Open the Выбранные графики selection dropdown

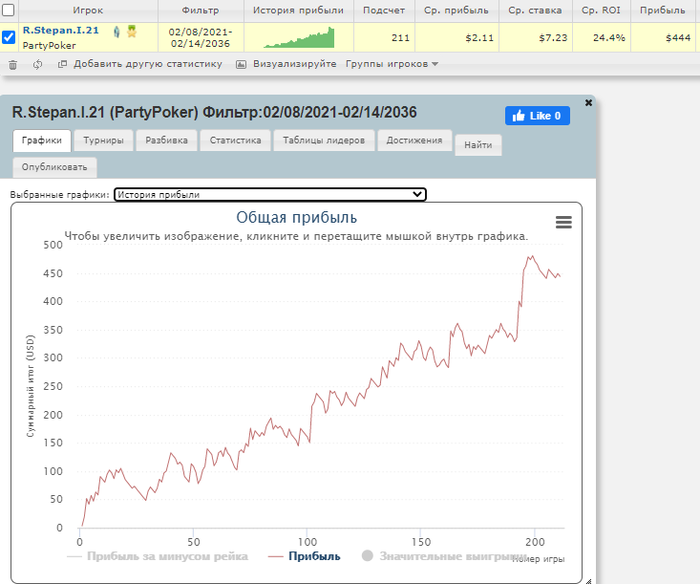click(x=270, y=194)
